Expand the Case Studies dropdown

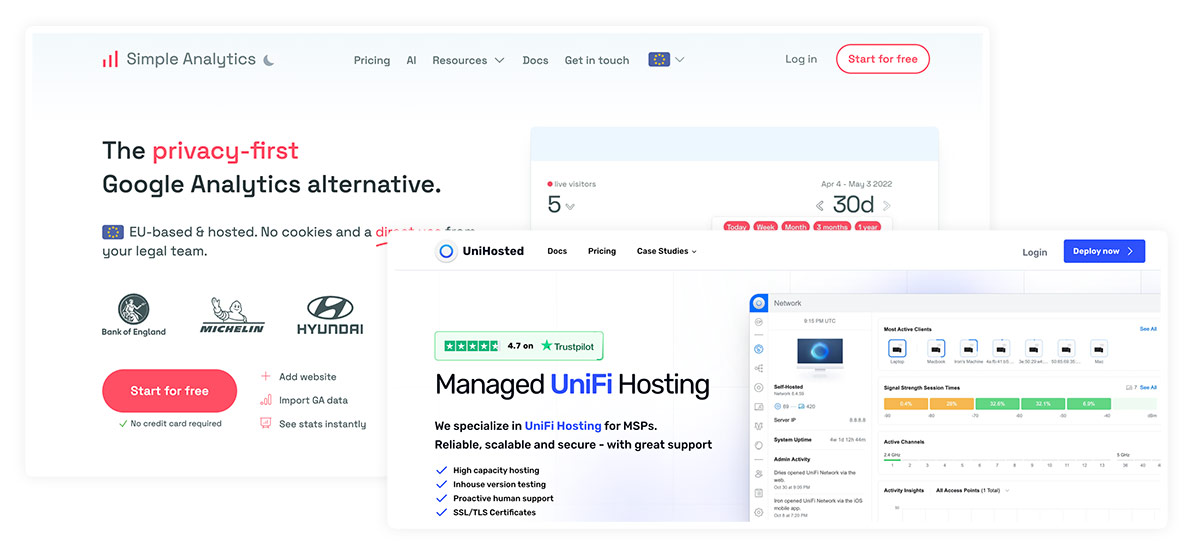click(667, 251)
